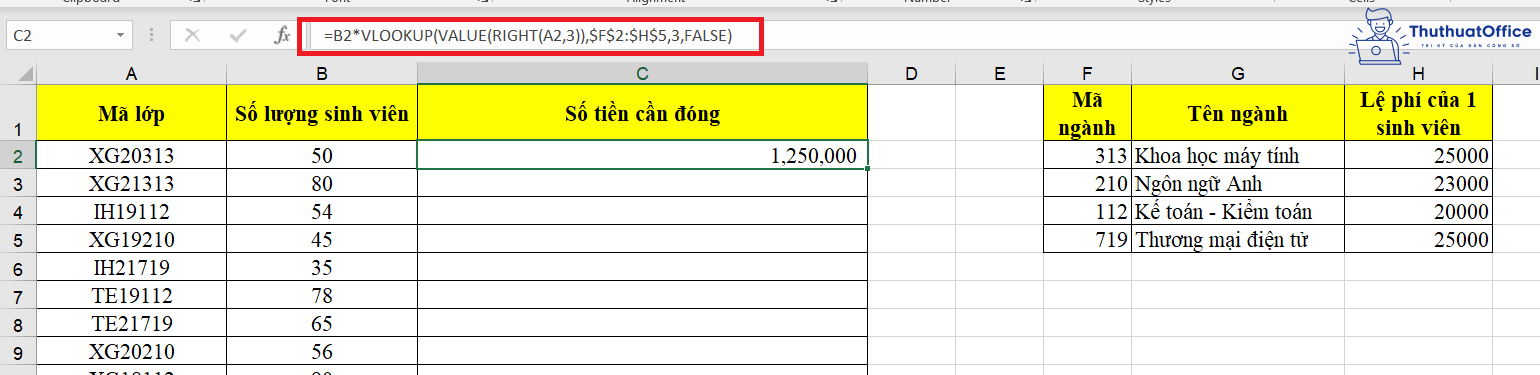Select the cell containing 1,250,000
This screenshot has width=1540, height=375.
tap(642, 155)
